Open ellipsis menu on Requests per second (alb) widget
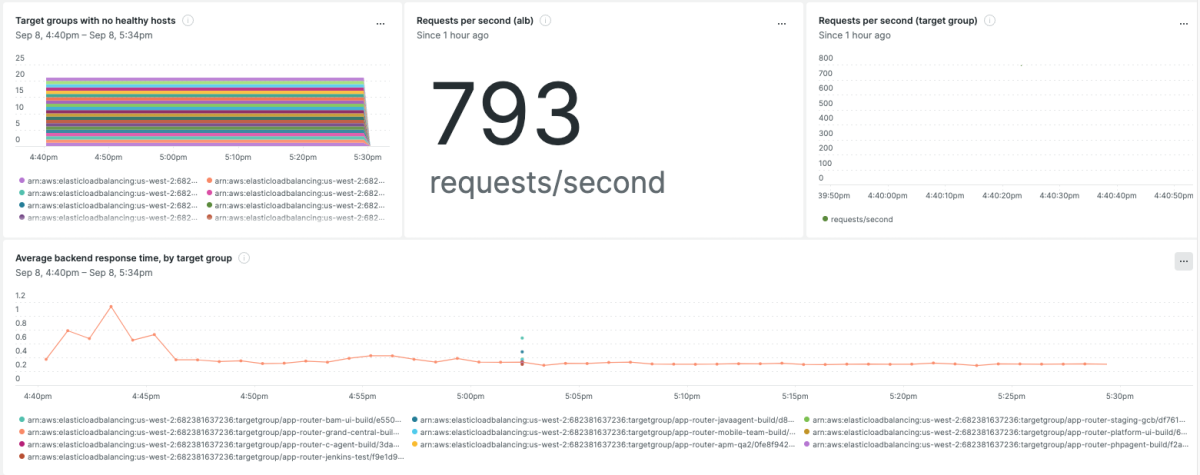The image size is (1200, 475). click(x=781, y=22)
